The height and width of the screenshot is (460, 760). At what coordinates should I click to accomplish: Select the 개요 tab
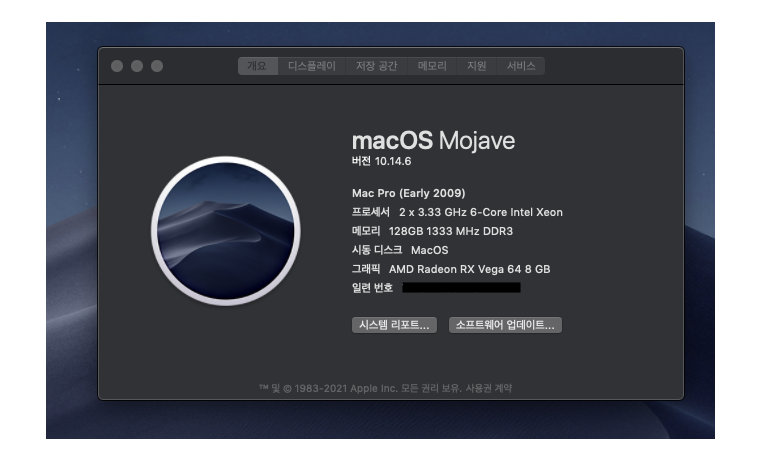click(x=257, y=66)
